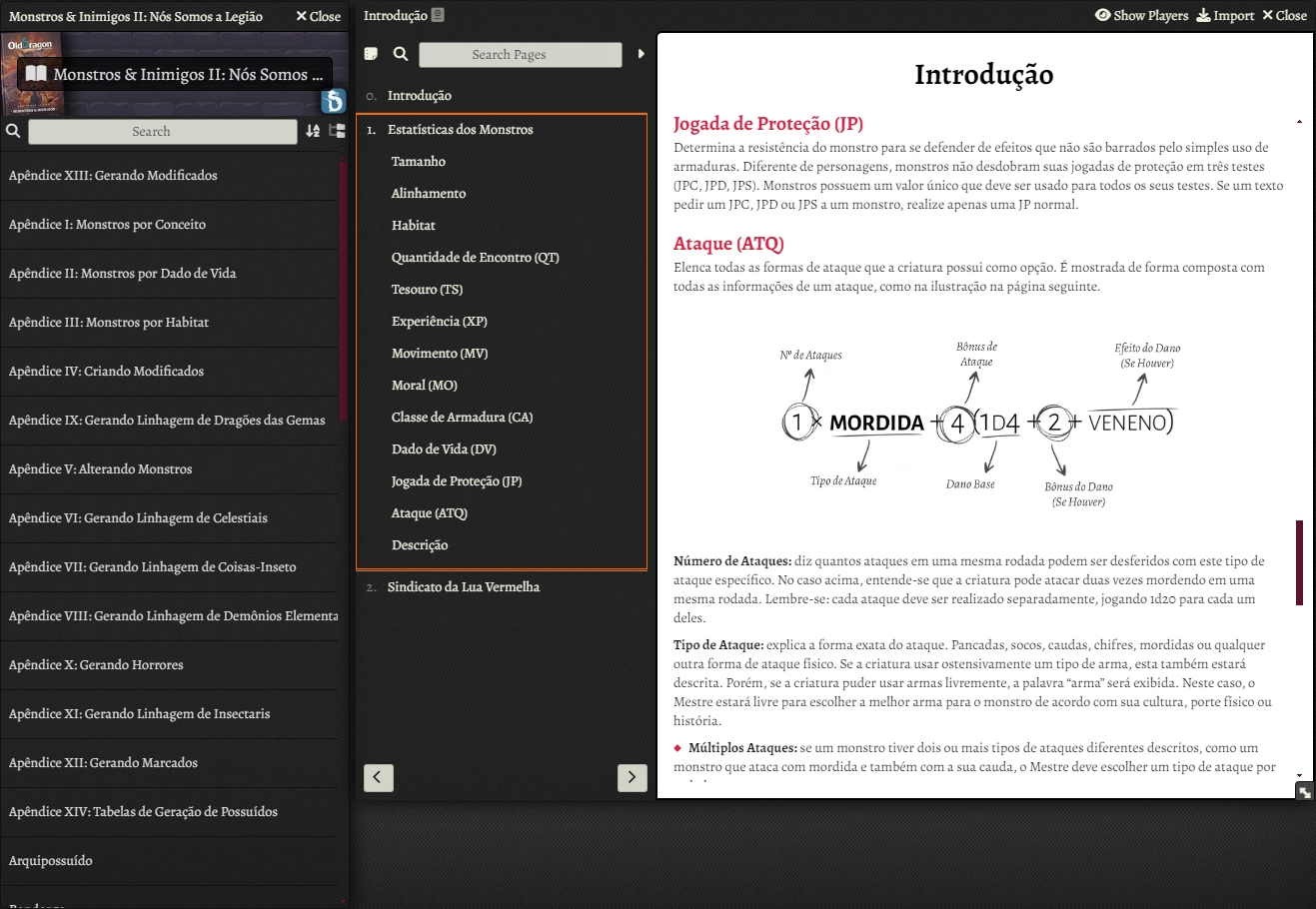The image size is (1316, 909).
Task: Open Apêndice XI: Gerando Linhagem de Insectaris
Action: (x=170, y=714)
